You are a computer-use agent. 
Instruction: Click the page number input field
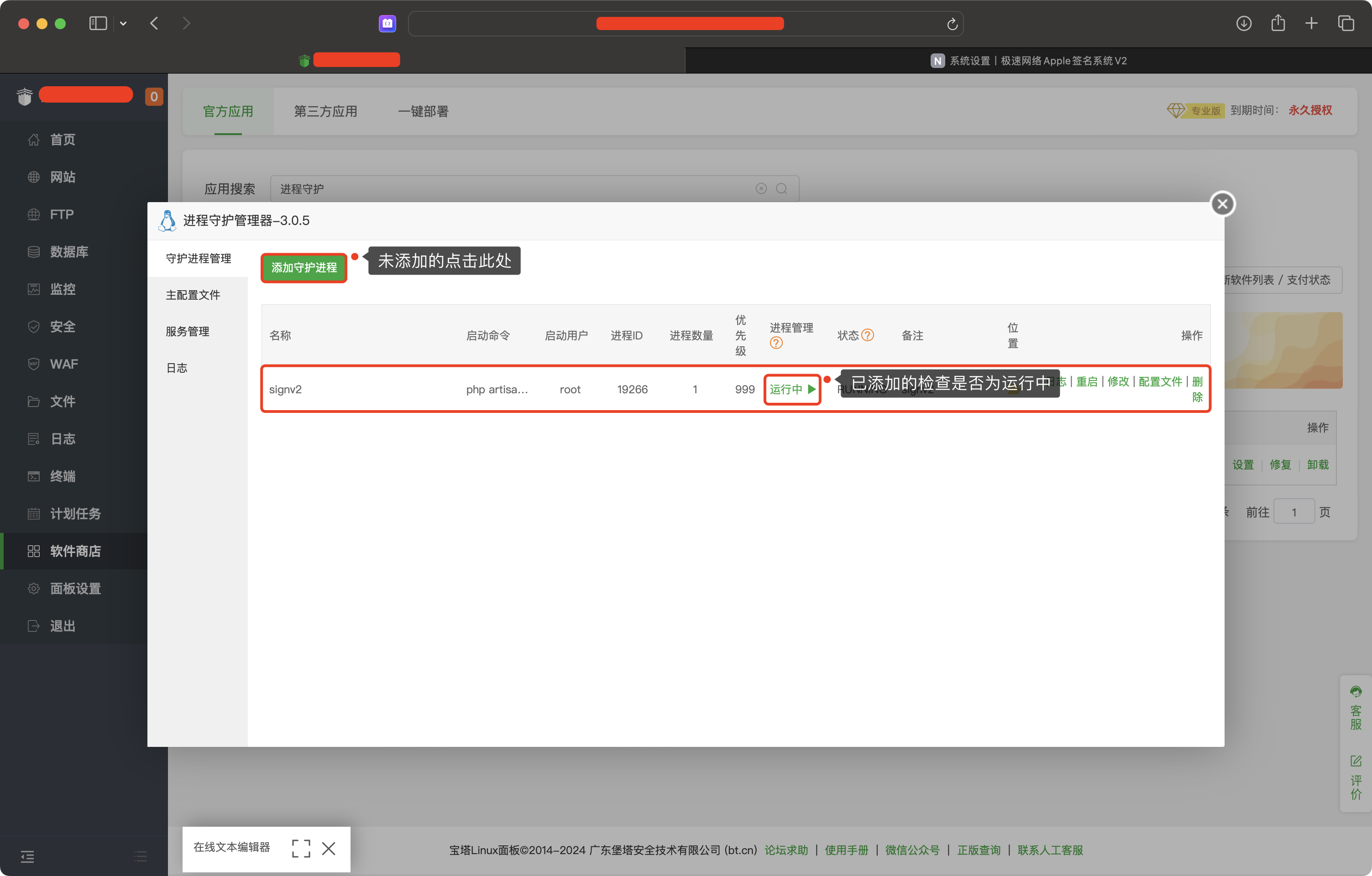coord(1294,512)
